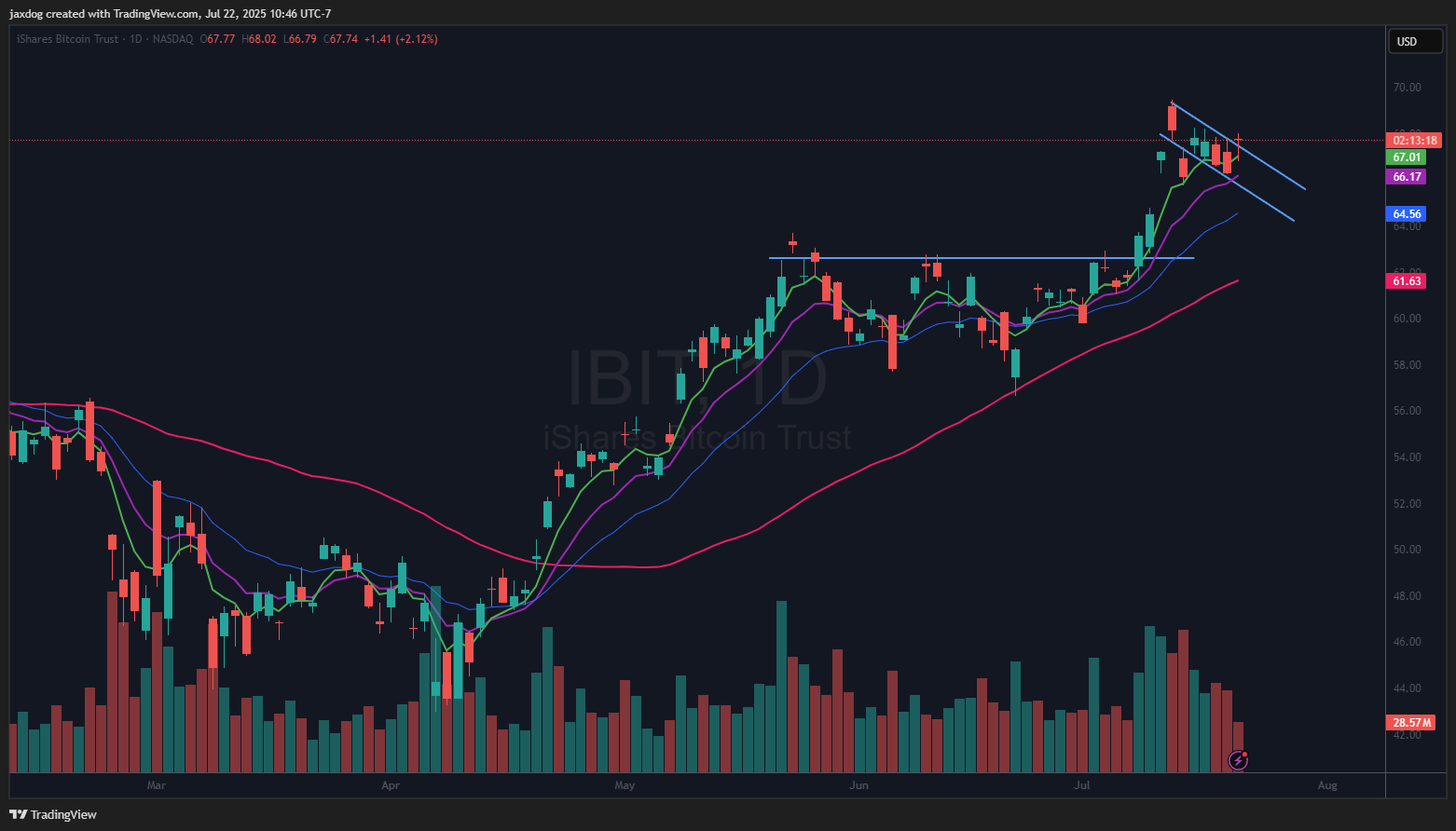Click the 'May' label on time axis
Viewport: 1456px width, 831px height.
coord(625,785)
